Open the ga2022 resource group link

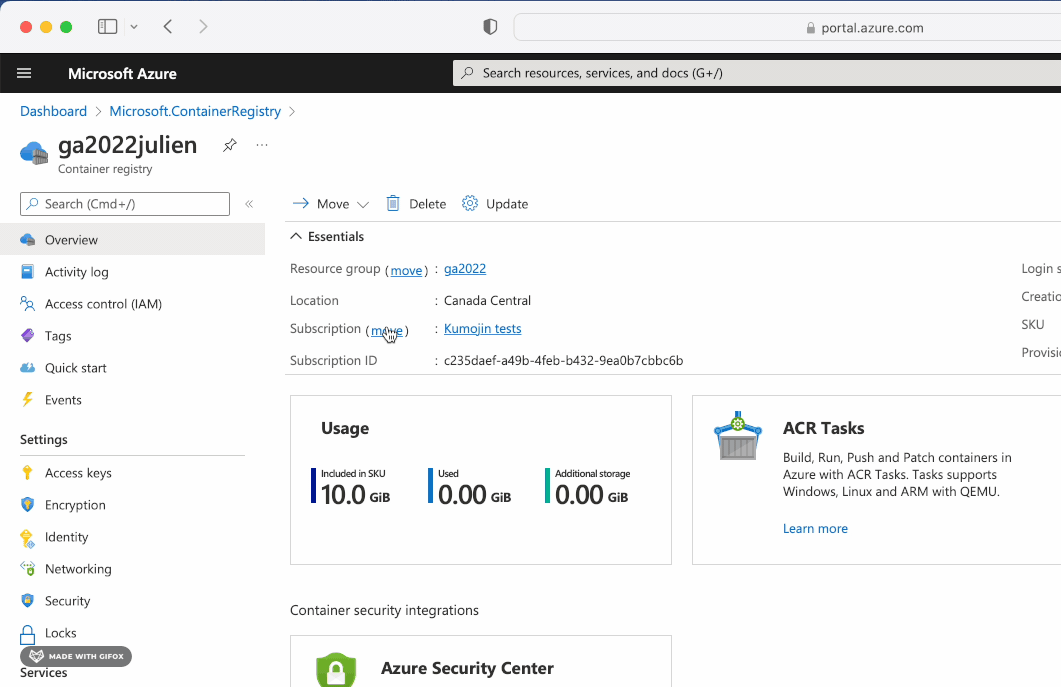pyautogui.click(x=465, y=269)
